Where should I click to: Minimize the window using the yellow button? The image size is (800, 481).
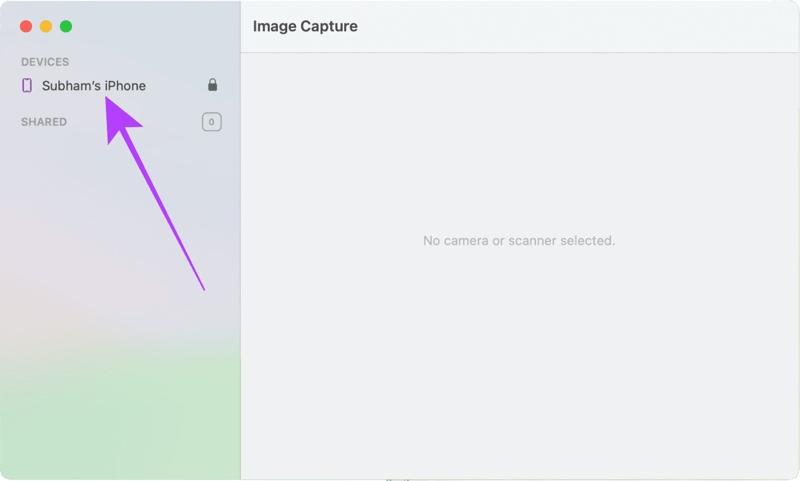coord(46,27)
